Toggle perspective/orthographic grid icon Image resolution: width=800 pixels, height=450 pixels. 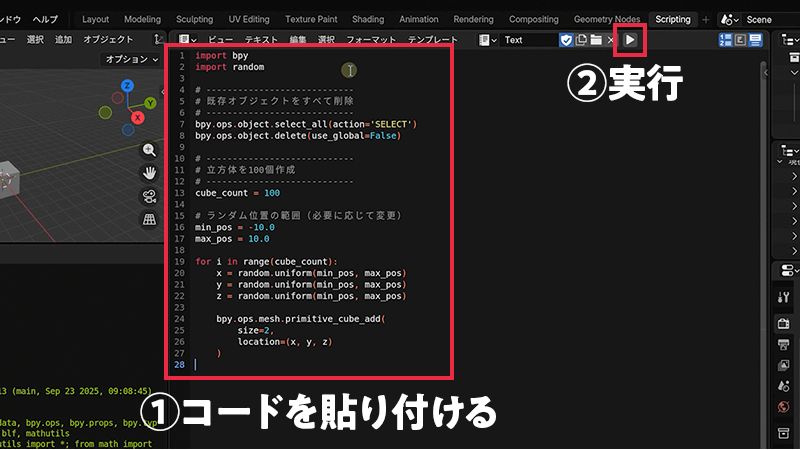tap(149, 219)
